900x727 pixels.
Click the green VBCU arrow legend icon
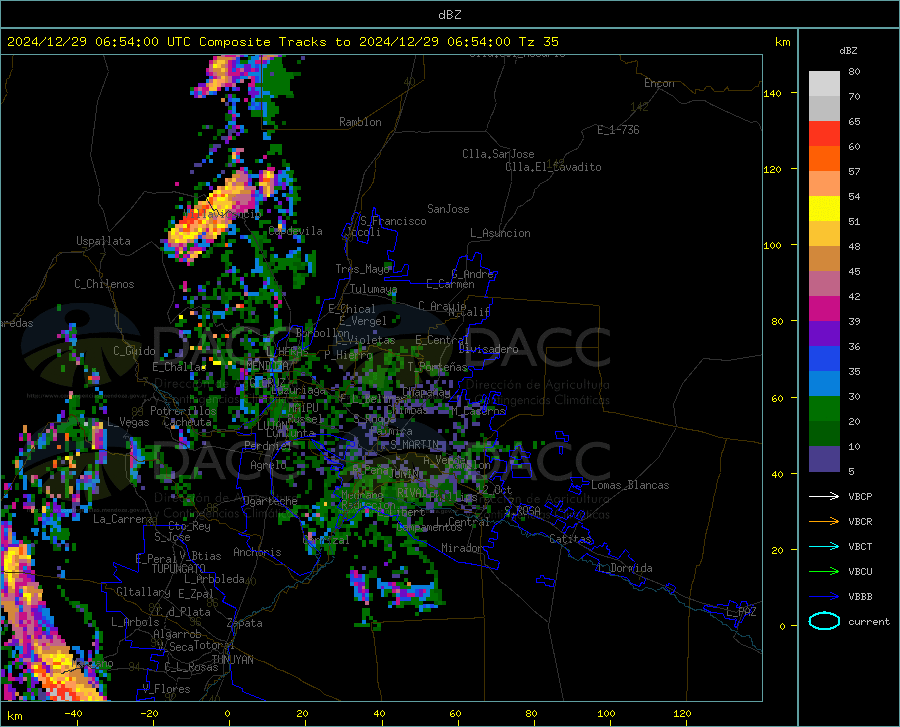tap(824, 572)
